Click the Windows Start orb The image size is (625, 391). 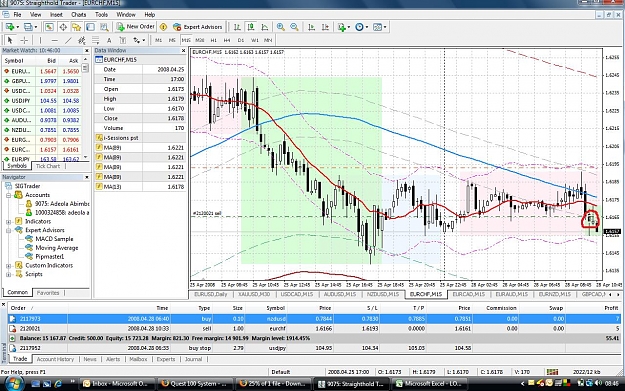pos(13,383)
